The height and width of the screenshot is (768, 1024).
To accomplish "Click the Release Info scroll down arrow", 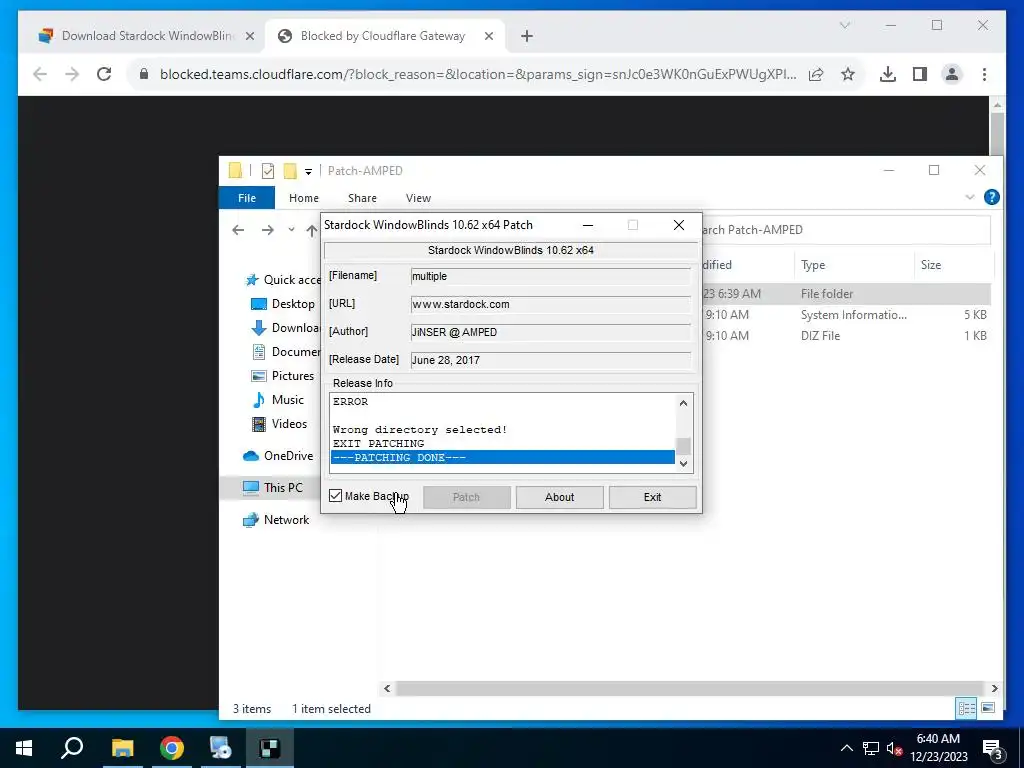I will (x=683, y=463).
